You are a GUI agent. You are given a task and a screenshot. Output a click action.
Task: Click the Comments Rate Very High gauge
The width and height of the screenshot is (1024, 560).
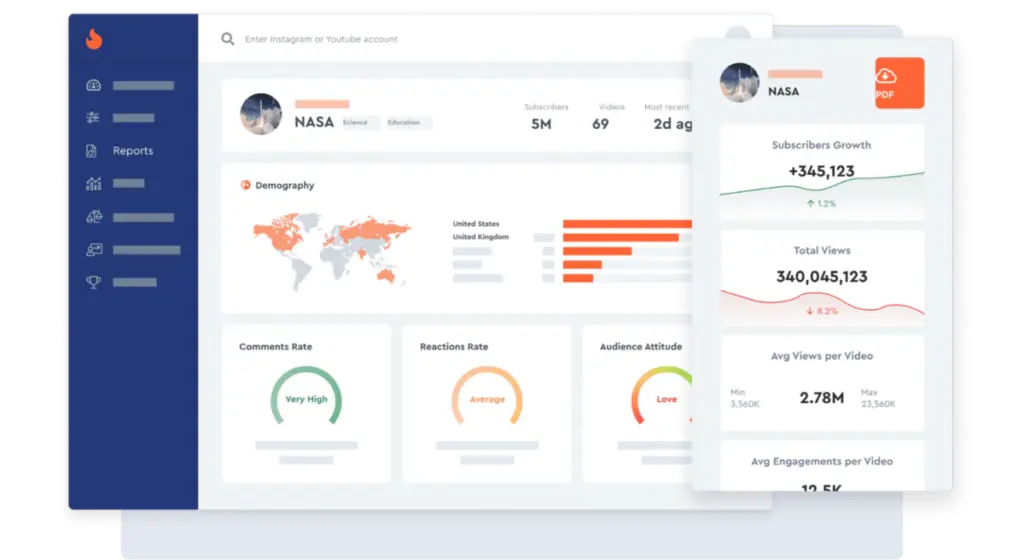[306, 397]
